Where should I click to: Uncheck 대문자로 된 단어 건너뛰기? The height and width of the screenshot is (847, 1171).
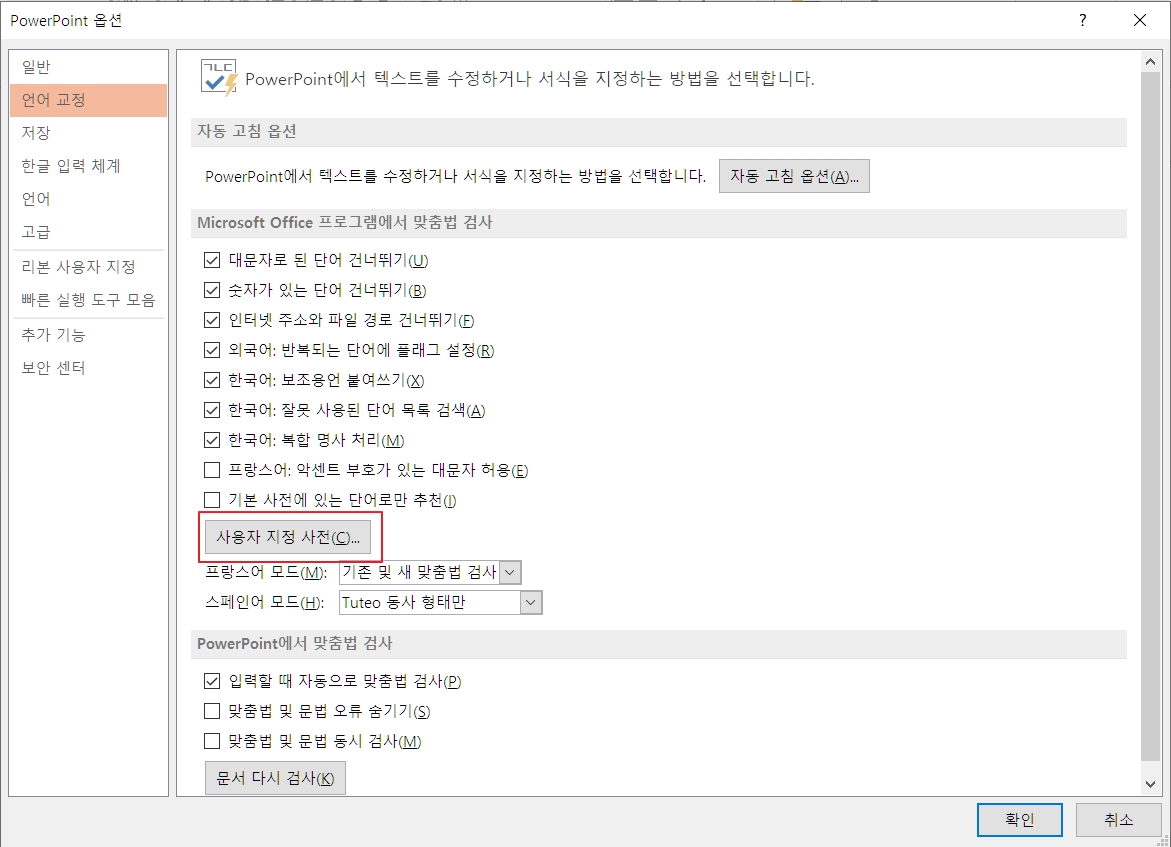click(212, 260)
